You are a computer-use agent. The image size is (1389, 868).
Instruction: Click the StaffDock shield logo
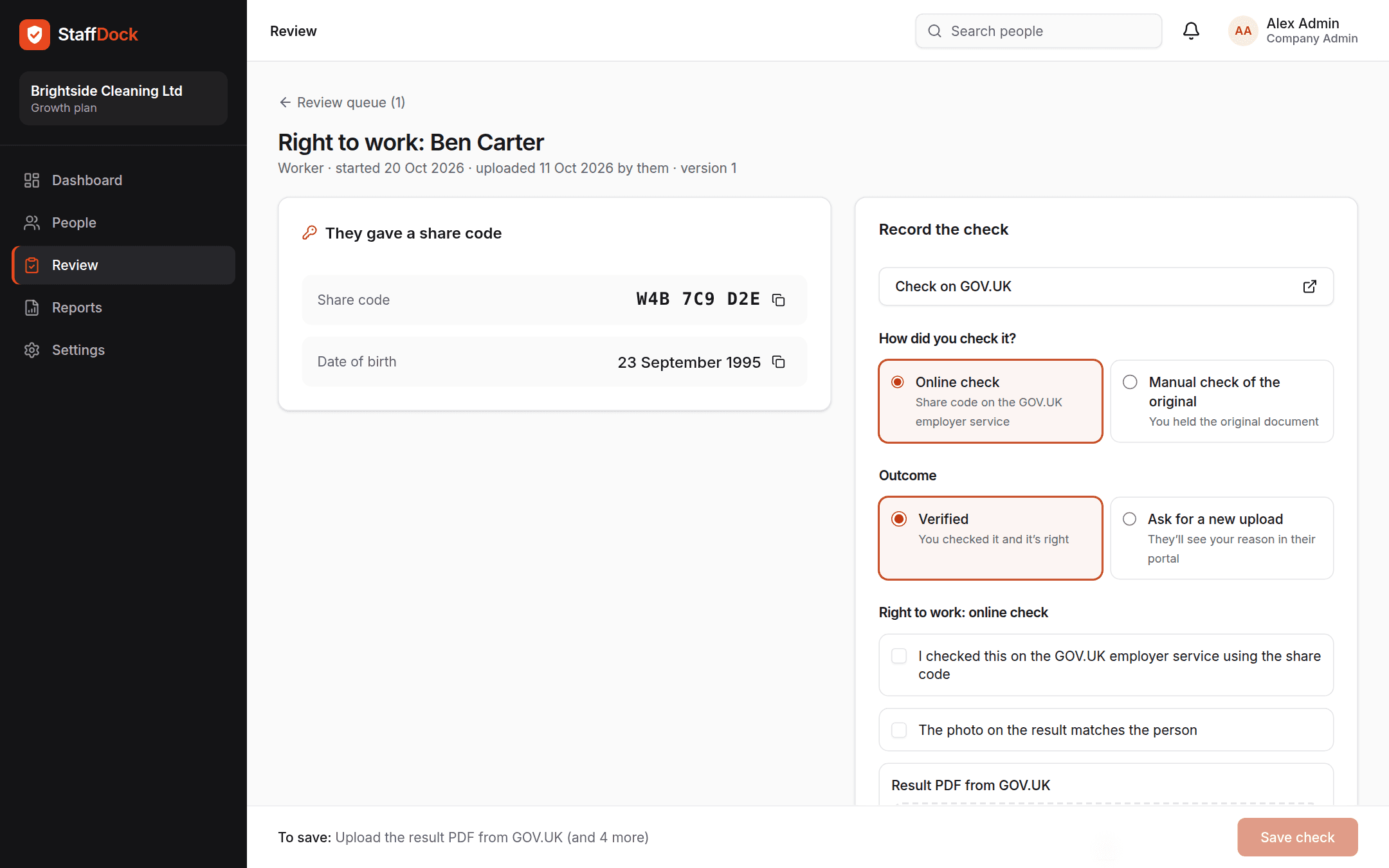pos(35,34)
